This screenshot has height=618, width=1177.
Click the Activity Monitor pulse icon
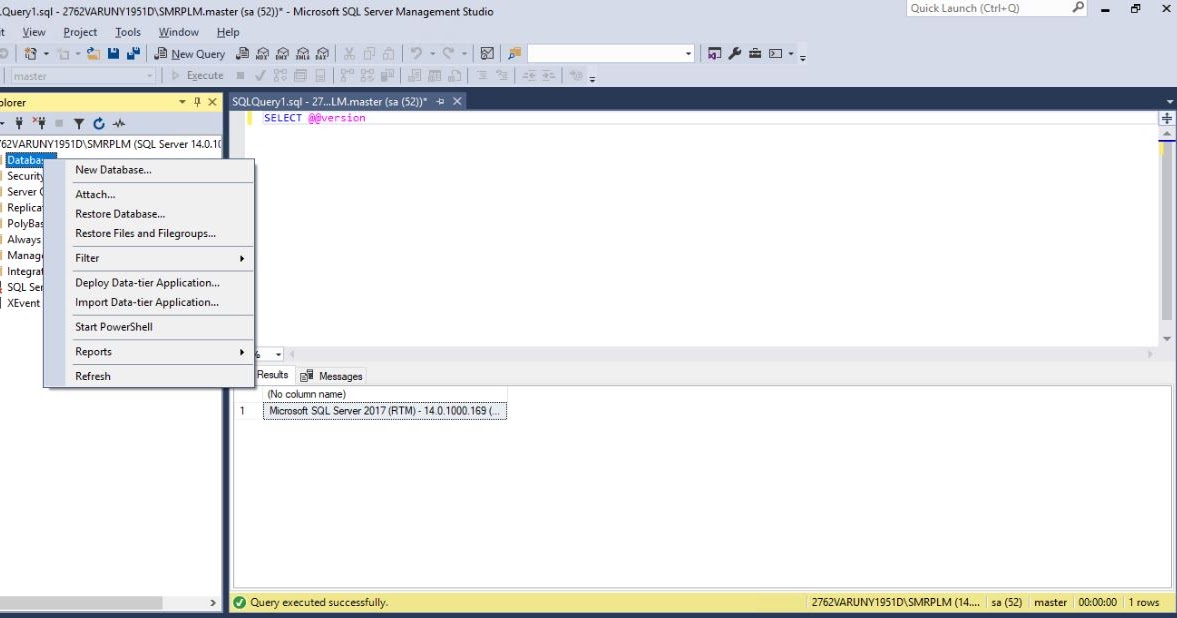119,123
